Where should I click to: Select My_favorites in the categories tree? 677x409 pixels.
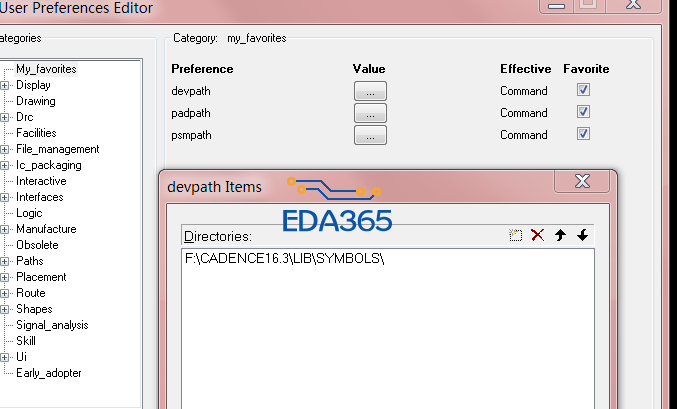click(x=46, y=69)
